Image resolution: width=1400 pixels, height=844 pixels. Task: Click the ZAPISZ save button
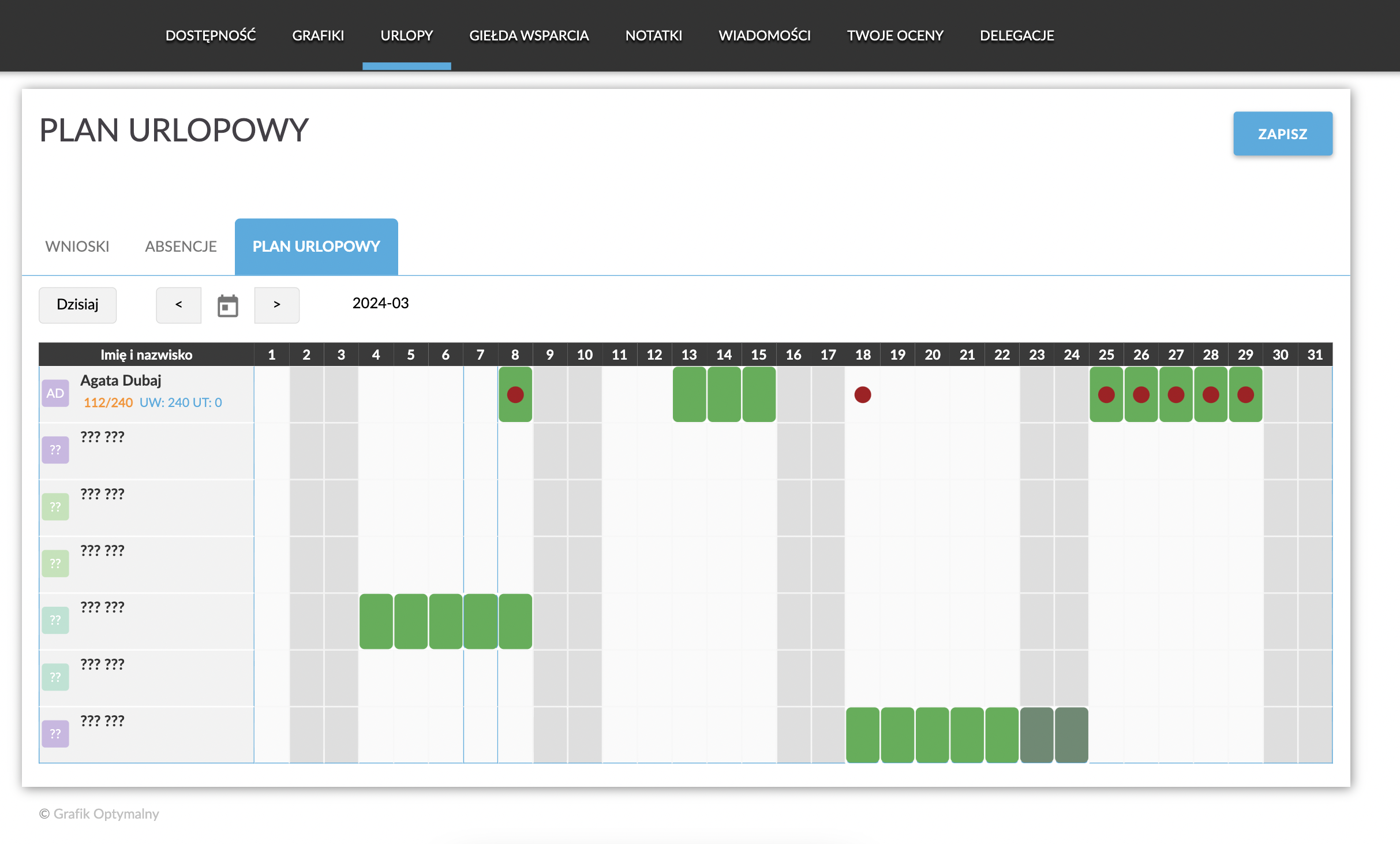coord(1282,134)
